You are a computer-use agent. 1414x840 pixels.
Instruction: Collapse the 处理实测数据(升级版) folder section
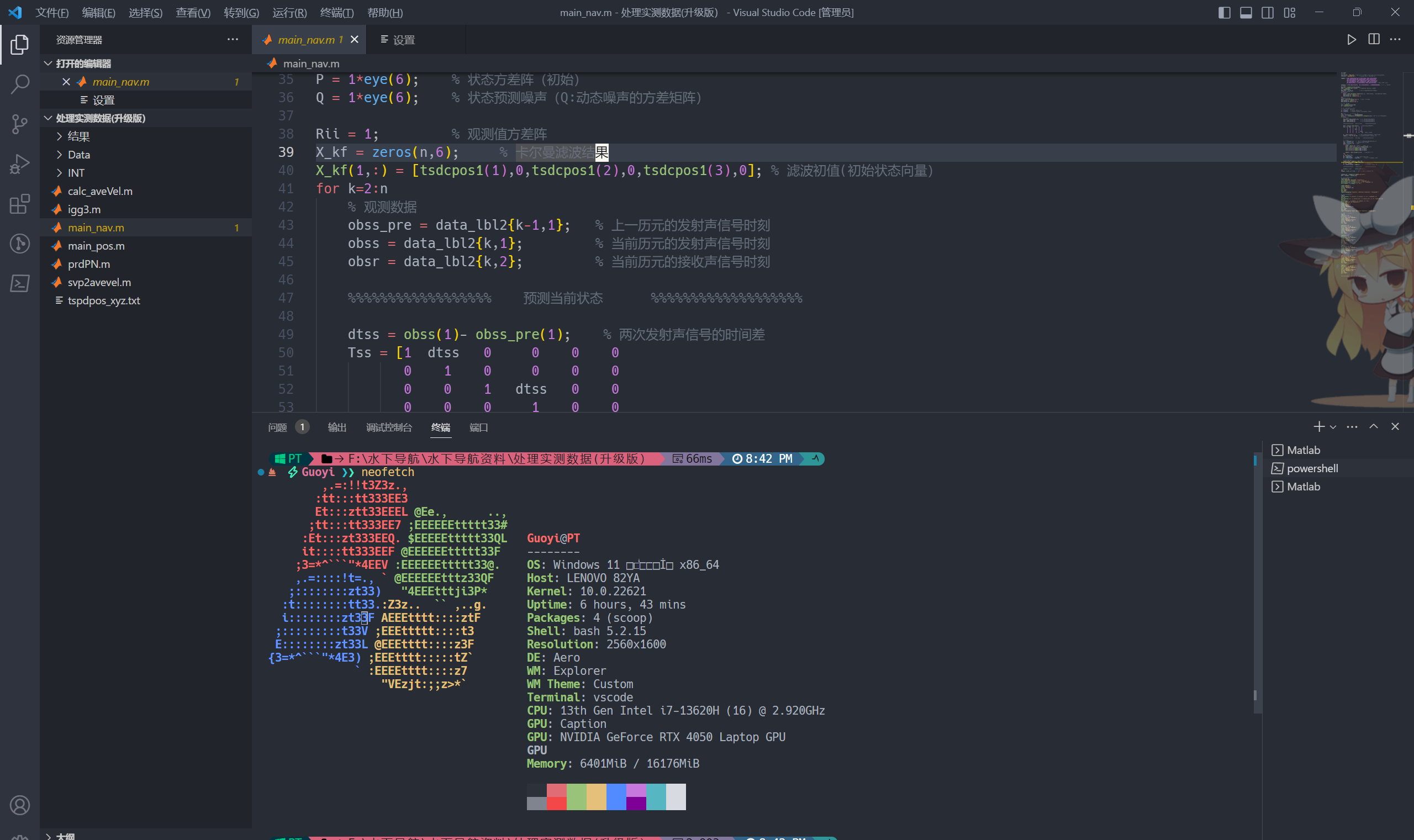146,118
